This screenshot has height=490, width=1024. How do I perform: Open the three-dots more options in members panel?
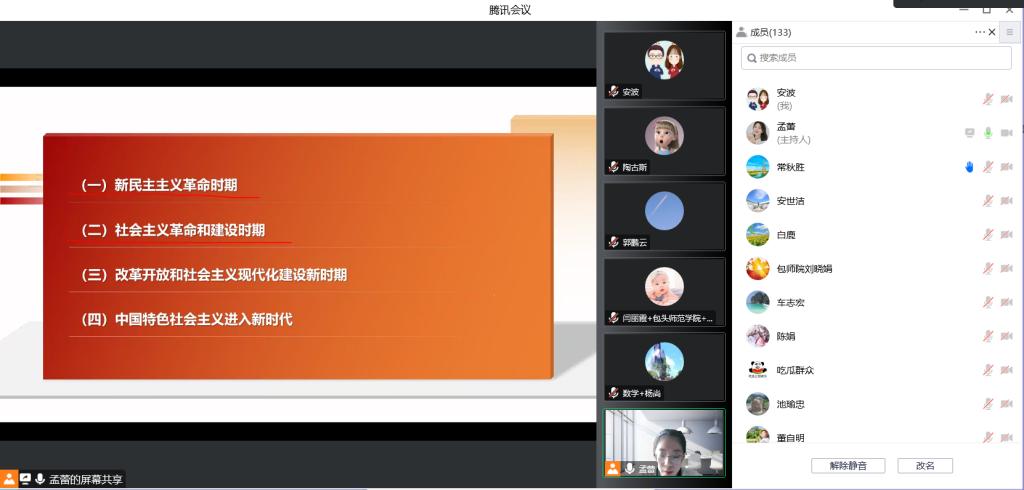click(980, 32)
